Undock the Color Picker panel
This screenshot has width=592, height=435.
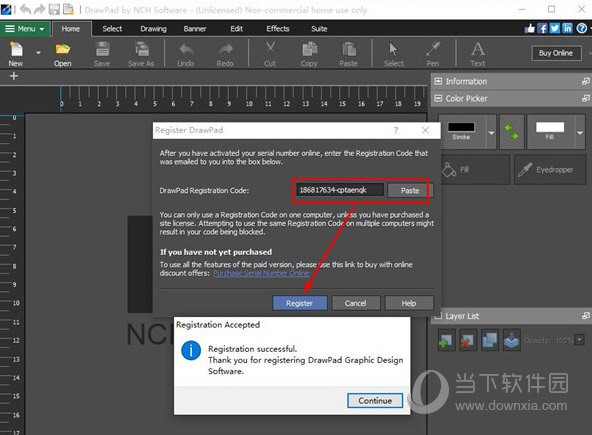tap(586, 99)
